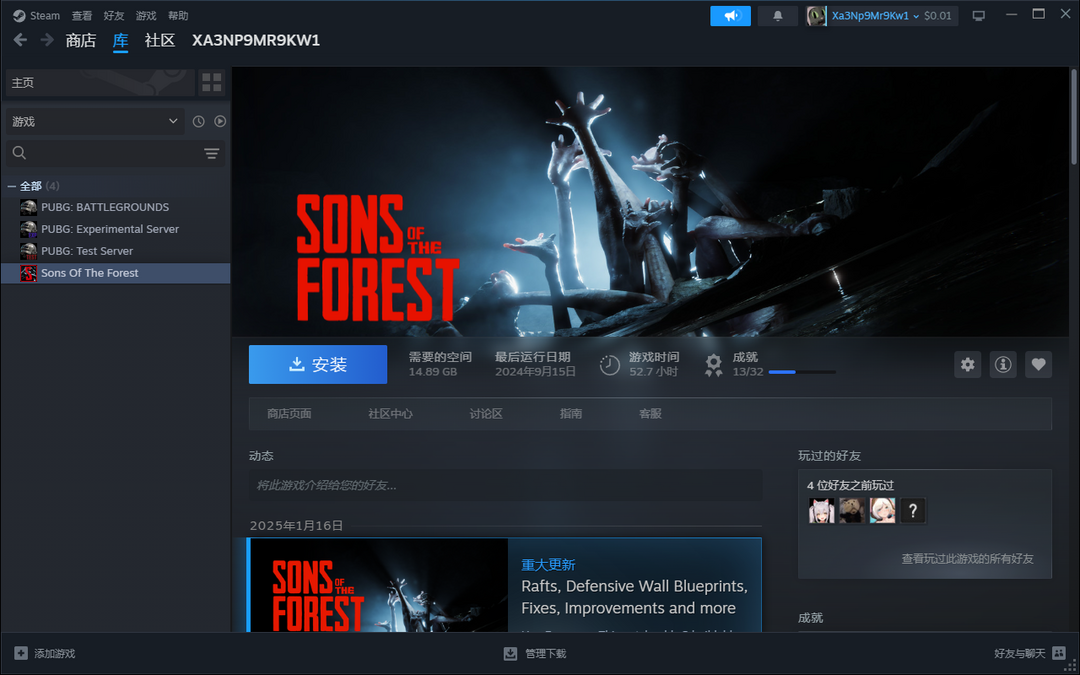
Task: Open the notifications bell
Action: 778,16
